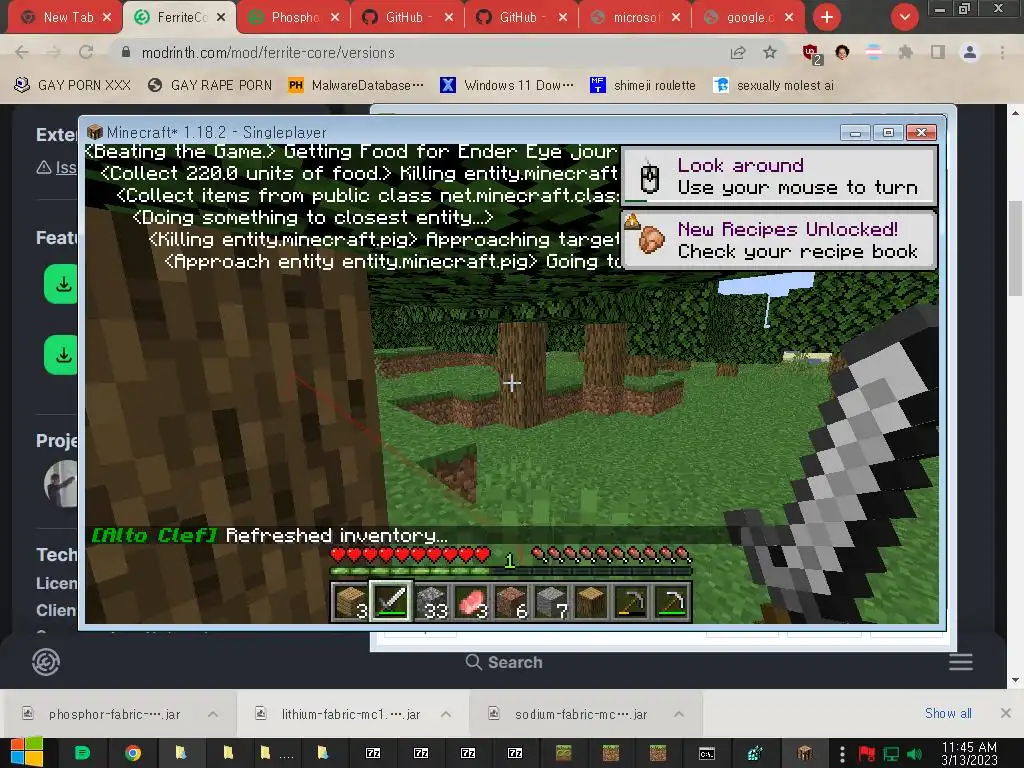Image resolution: width=1024 pixels, height=768 pixels.
Task: Click Show all downloads
Action: [x=948, y=713]
